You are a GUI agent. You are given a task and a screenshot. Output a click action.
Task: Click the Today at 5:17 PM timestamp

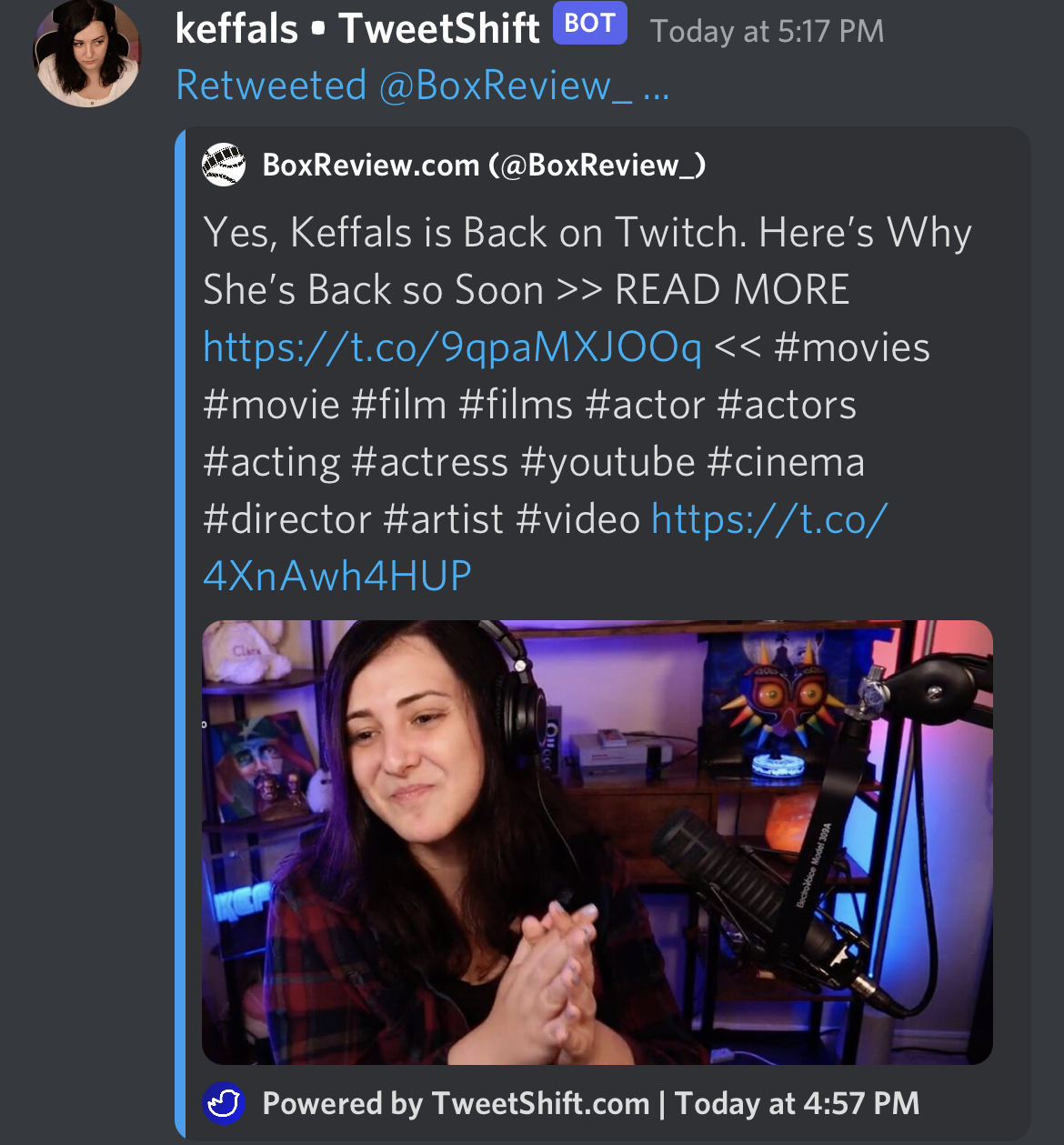pyautogui.click(x=767, y=32)
